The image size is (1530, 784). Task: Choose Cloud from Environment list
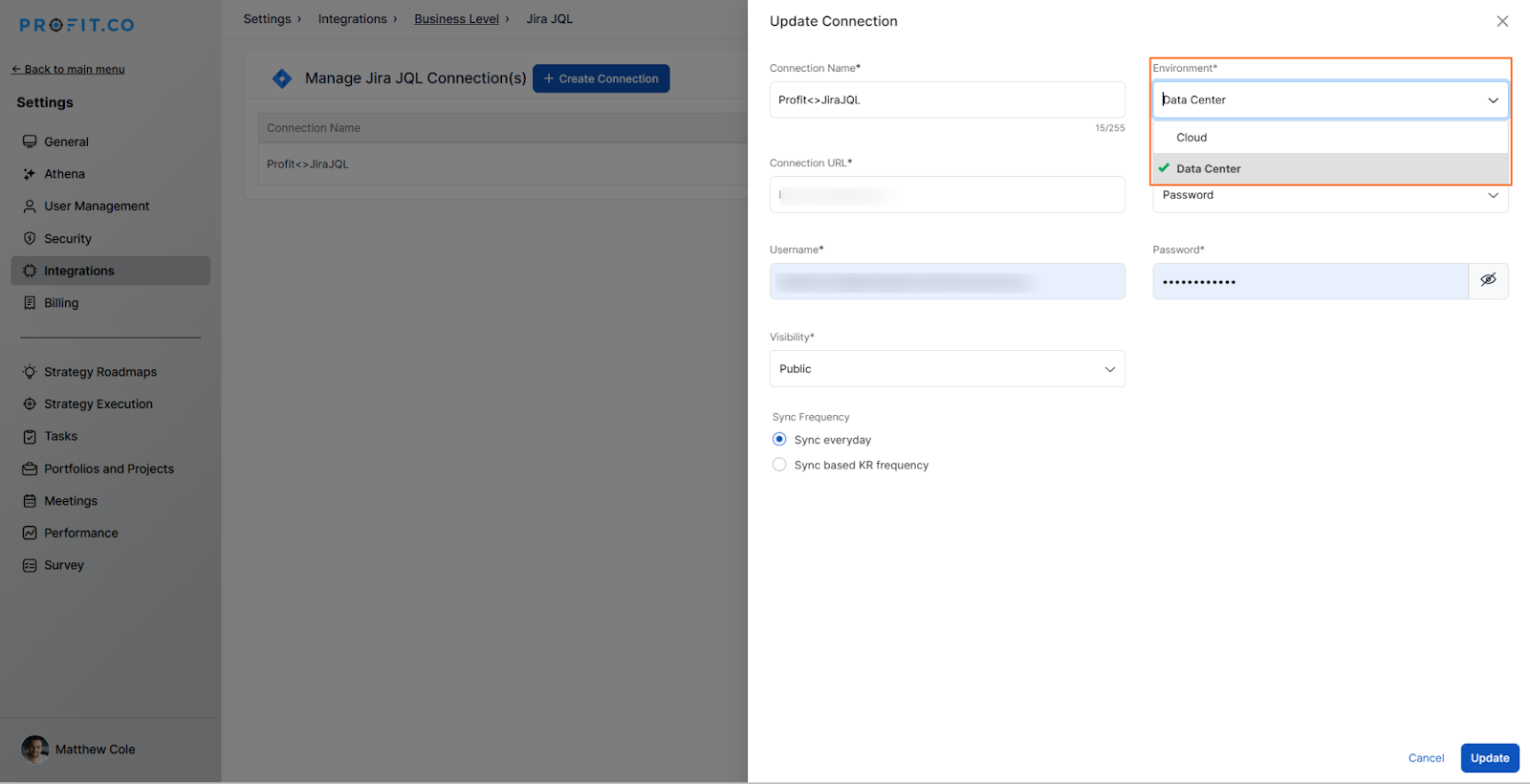click(x=1330, y=138)
